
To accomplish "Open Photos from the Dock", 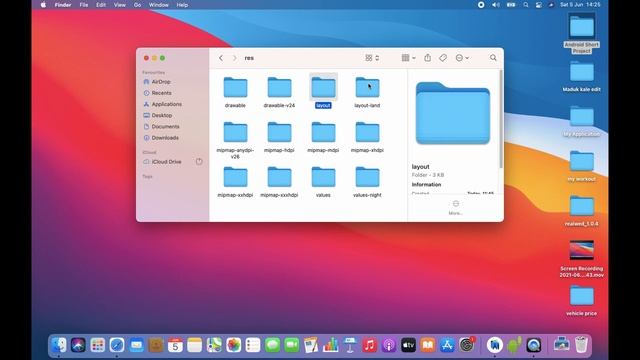I will (x=233, y=345).
